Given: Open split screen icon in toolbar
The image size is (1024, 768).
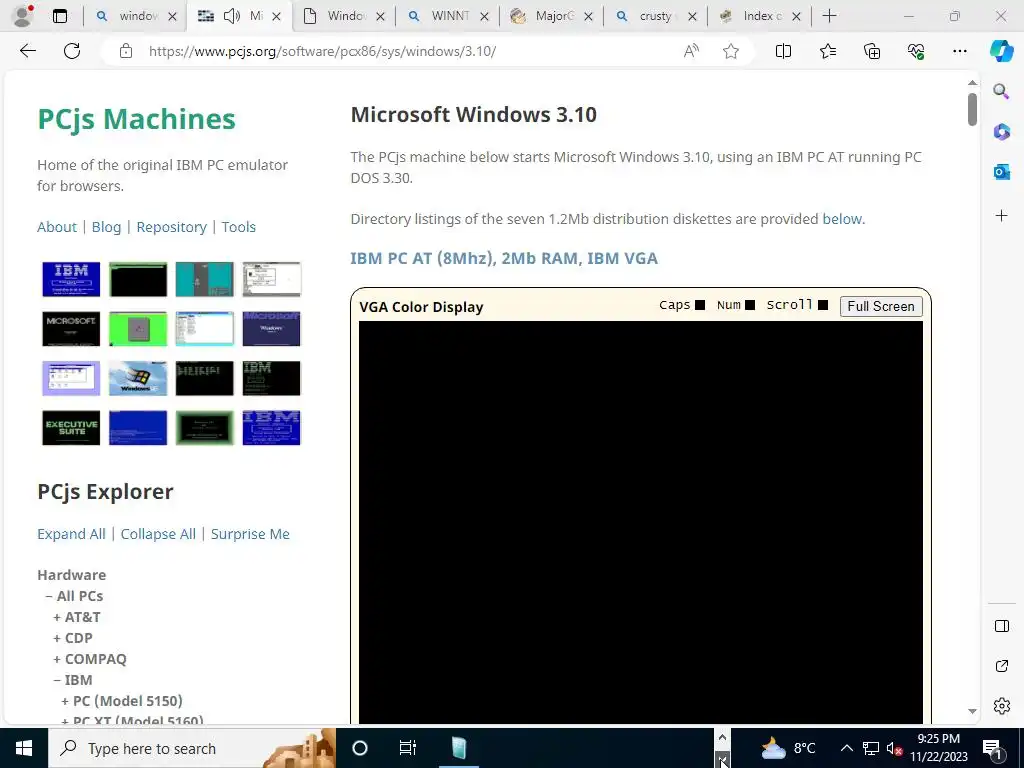Looking at the screenshot, I should coord(783,51).
